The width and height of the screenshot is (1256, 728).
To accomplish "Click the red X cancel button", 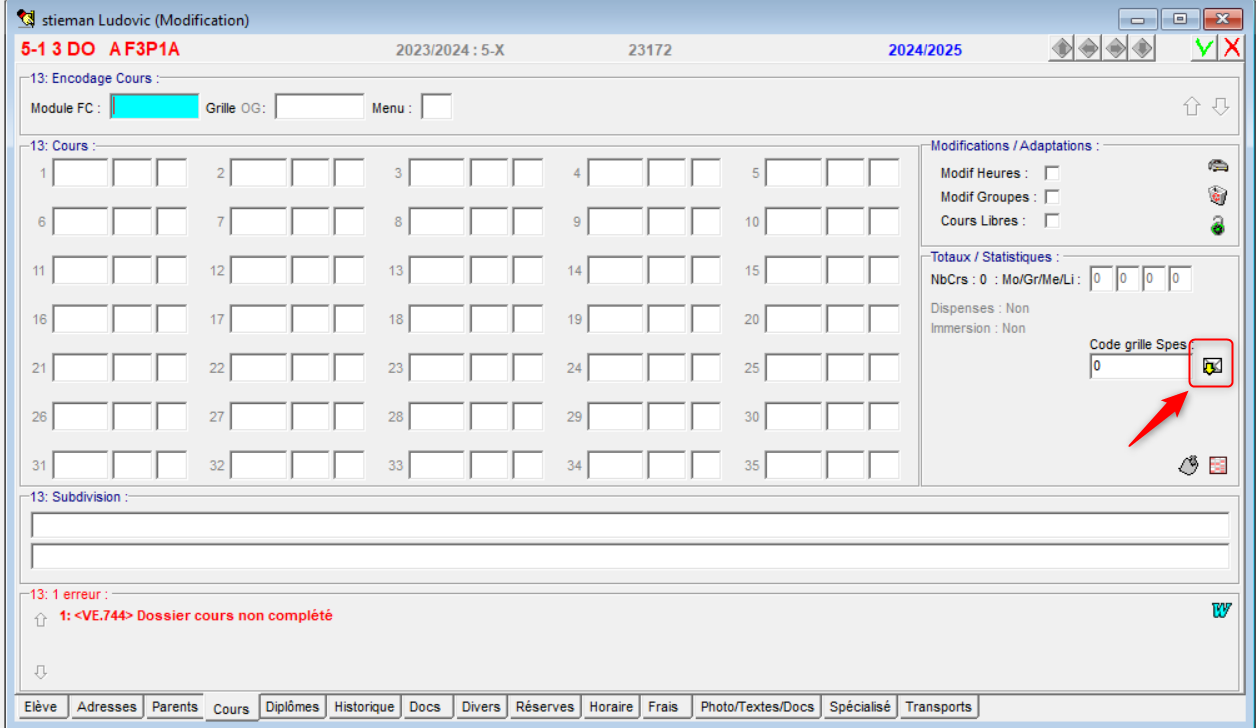I will tap(1231, 49).
